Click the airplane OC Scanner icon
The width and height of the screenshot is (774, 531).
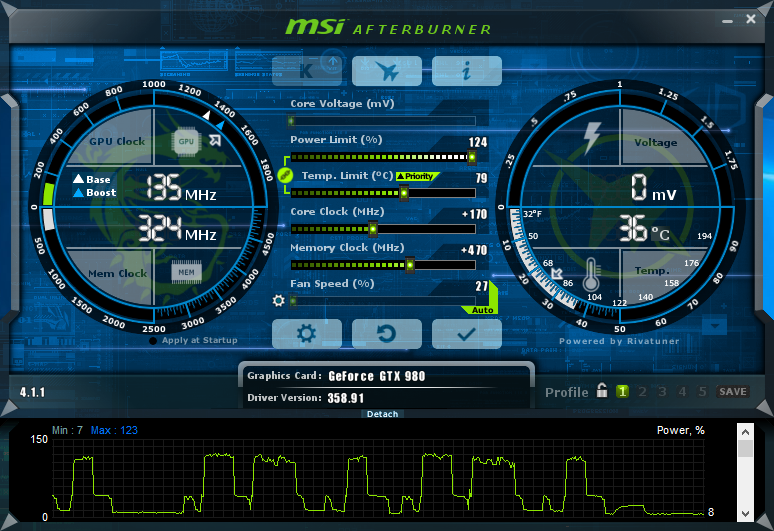386,71
